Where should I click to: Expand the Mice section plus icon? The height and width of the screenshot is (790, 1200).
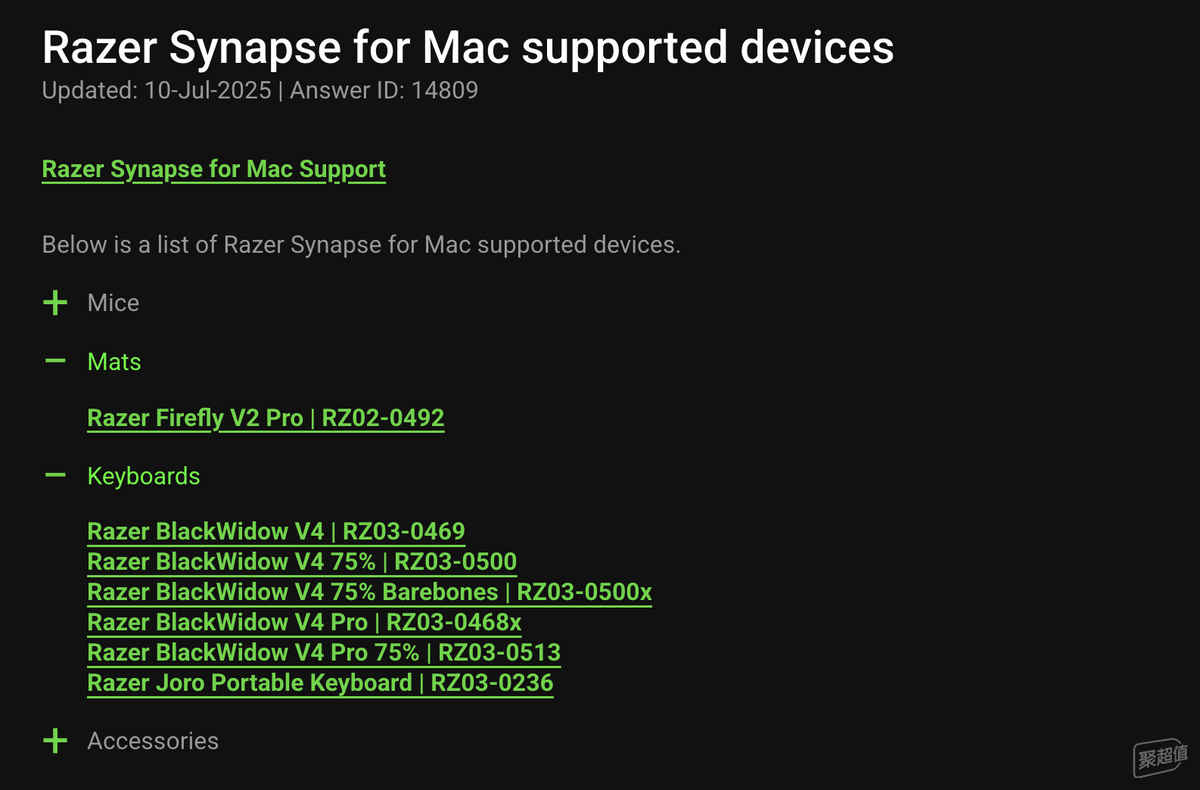[x=56, y=303]
